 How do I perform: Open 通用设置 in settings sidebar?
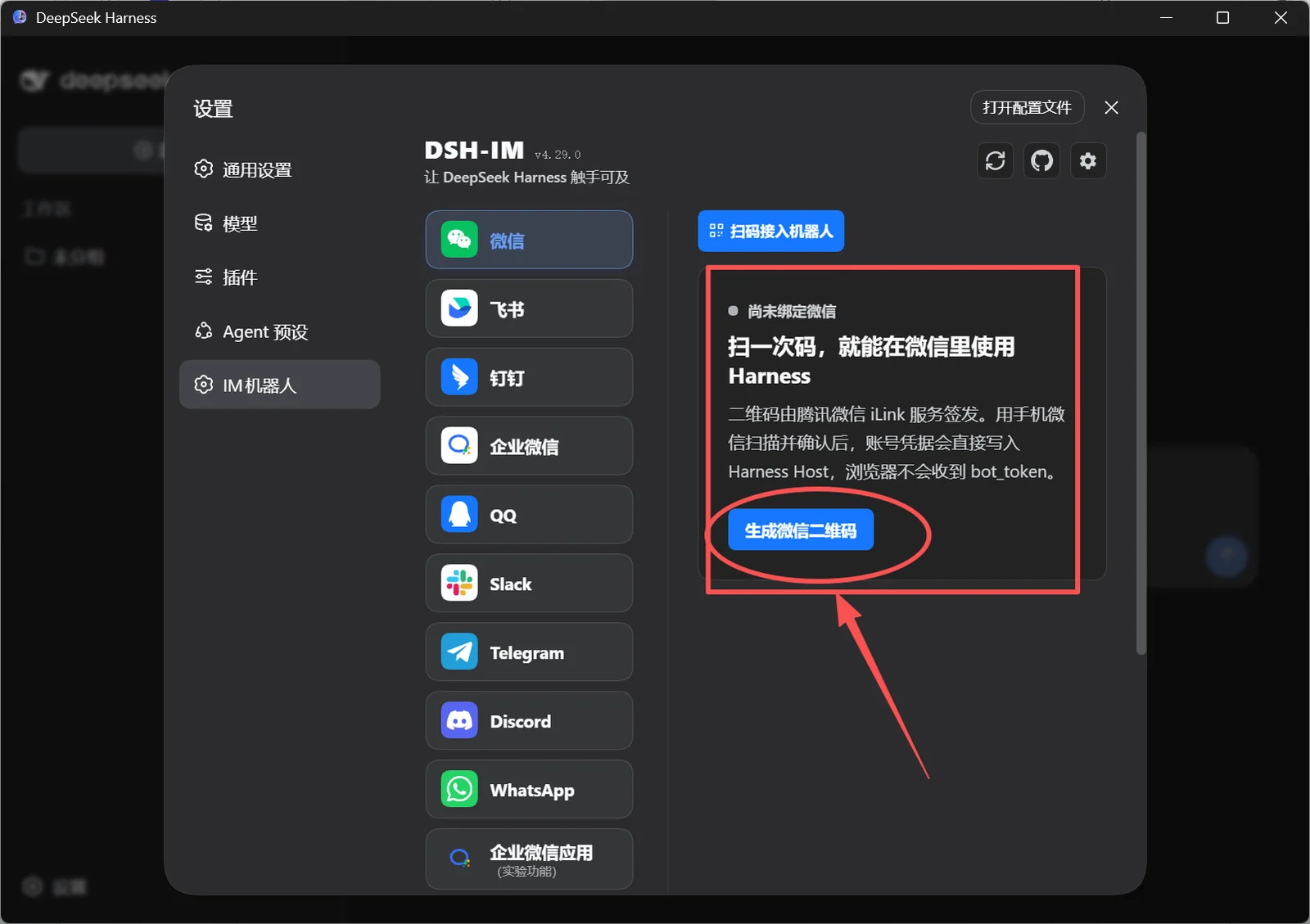click(x=279, y=169)
